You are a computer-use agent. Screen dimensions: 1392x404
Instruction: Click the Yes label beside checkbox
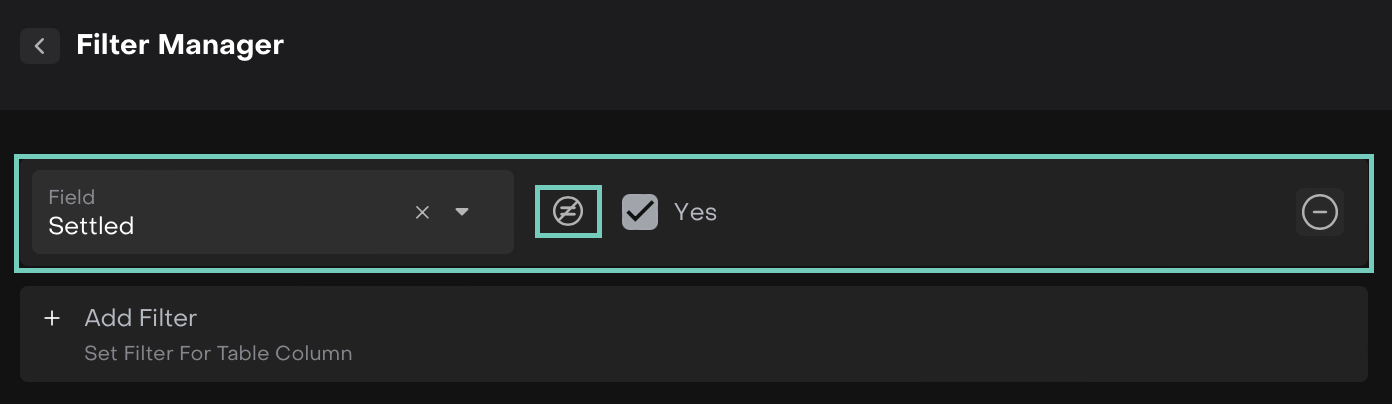[695, 212]
